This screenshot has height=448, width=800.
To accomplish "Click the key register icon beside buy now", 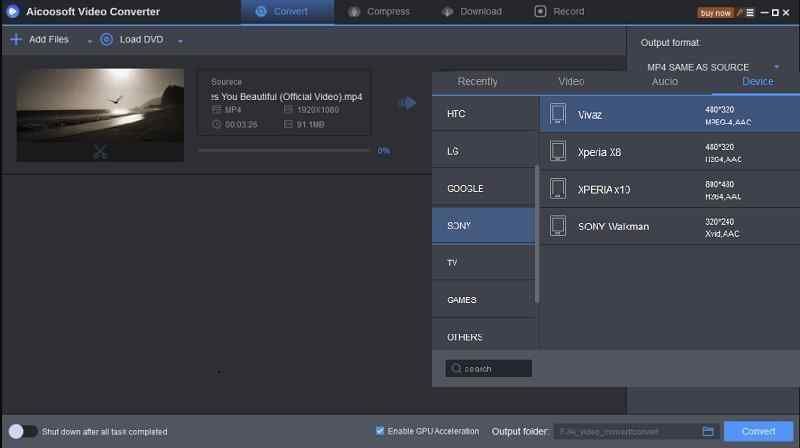I will click(x=740, y=12).
